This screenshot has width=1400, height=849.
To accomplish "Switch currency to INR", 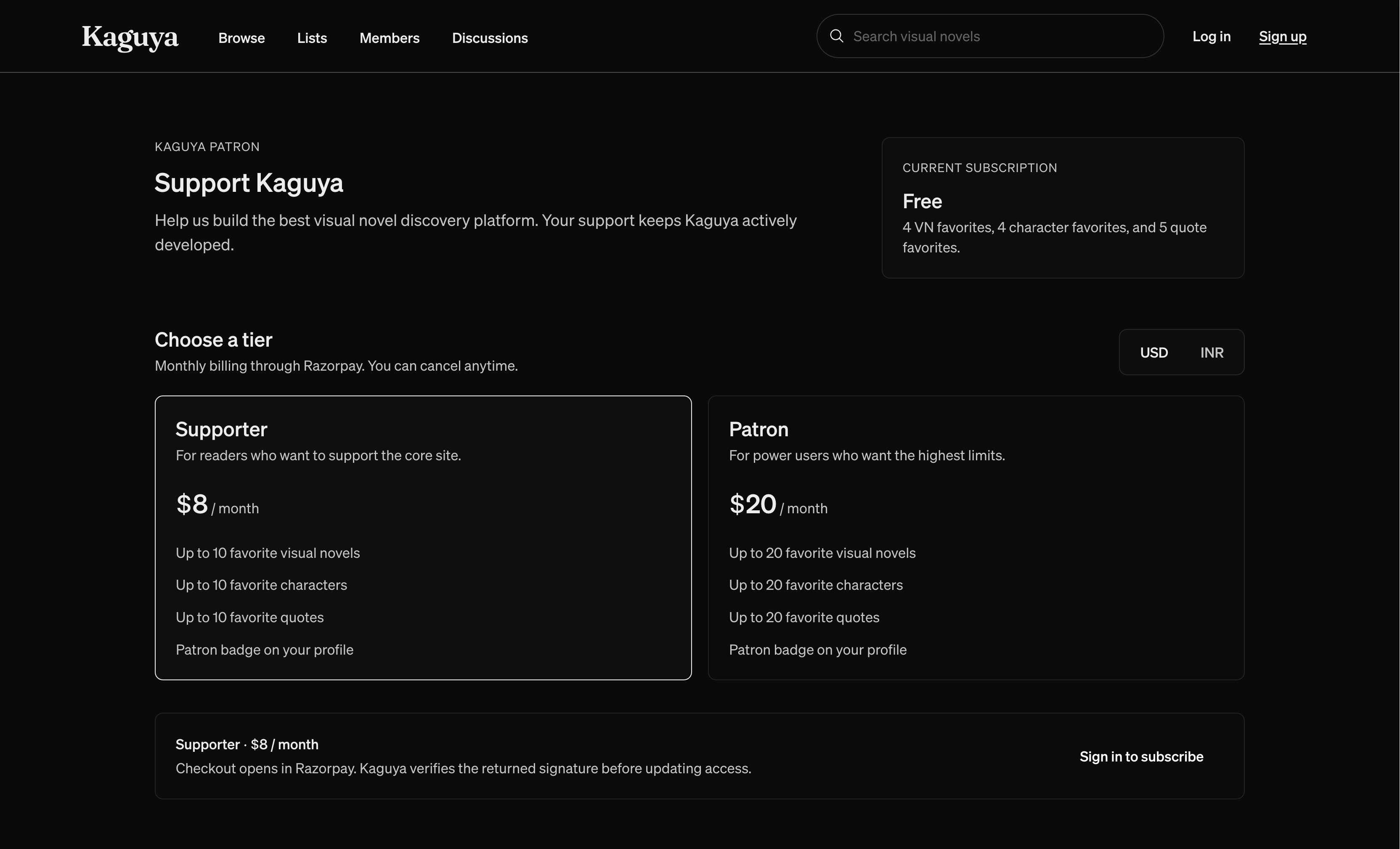I will [x=1212, y=352].
